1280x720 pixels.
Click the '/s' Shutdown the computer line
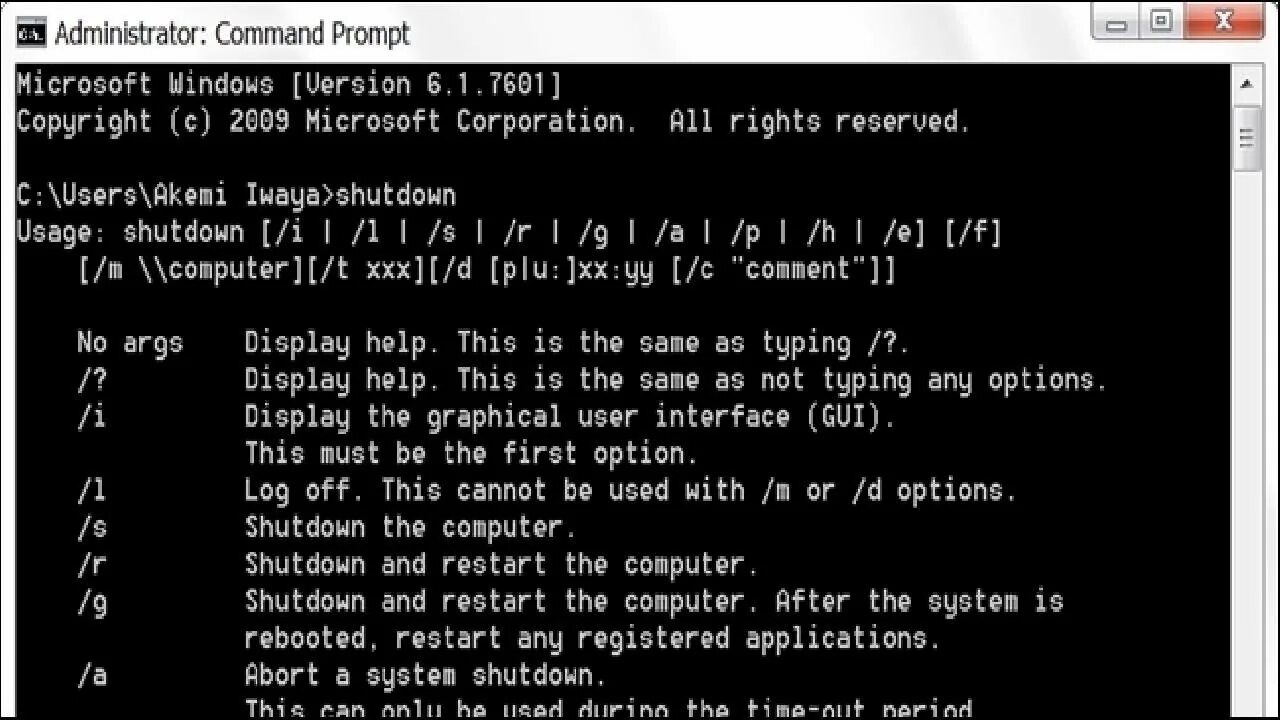click(x=326, y=528)
